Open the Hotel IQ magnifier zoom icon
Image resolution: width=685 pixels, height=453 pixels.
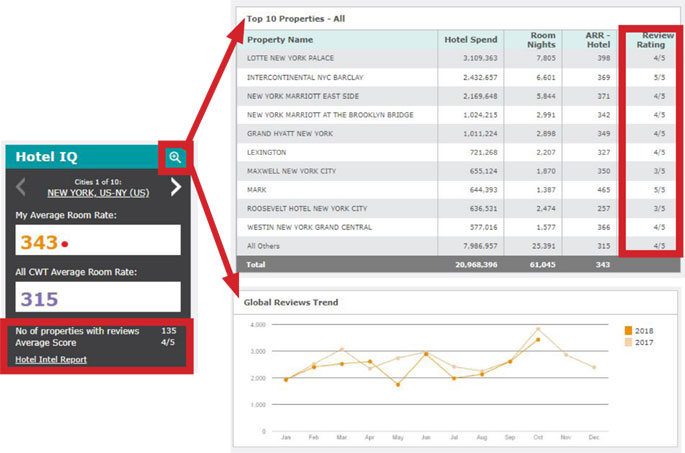point(175,157)
